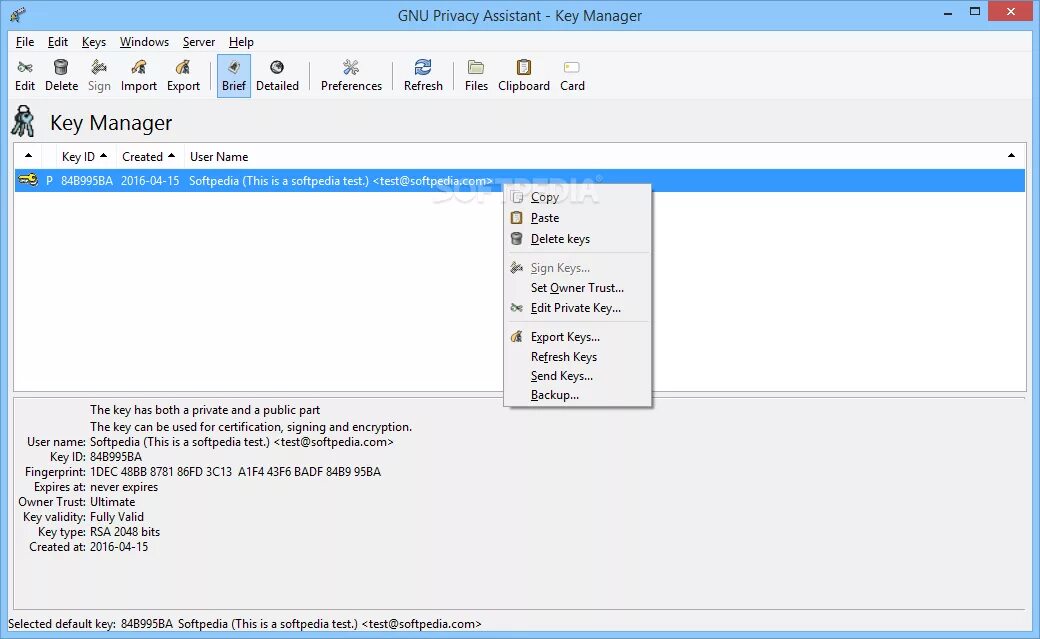Select the Softpedia user name in key row
Screen dimensions: 1040x639
point(341,180)
